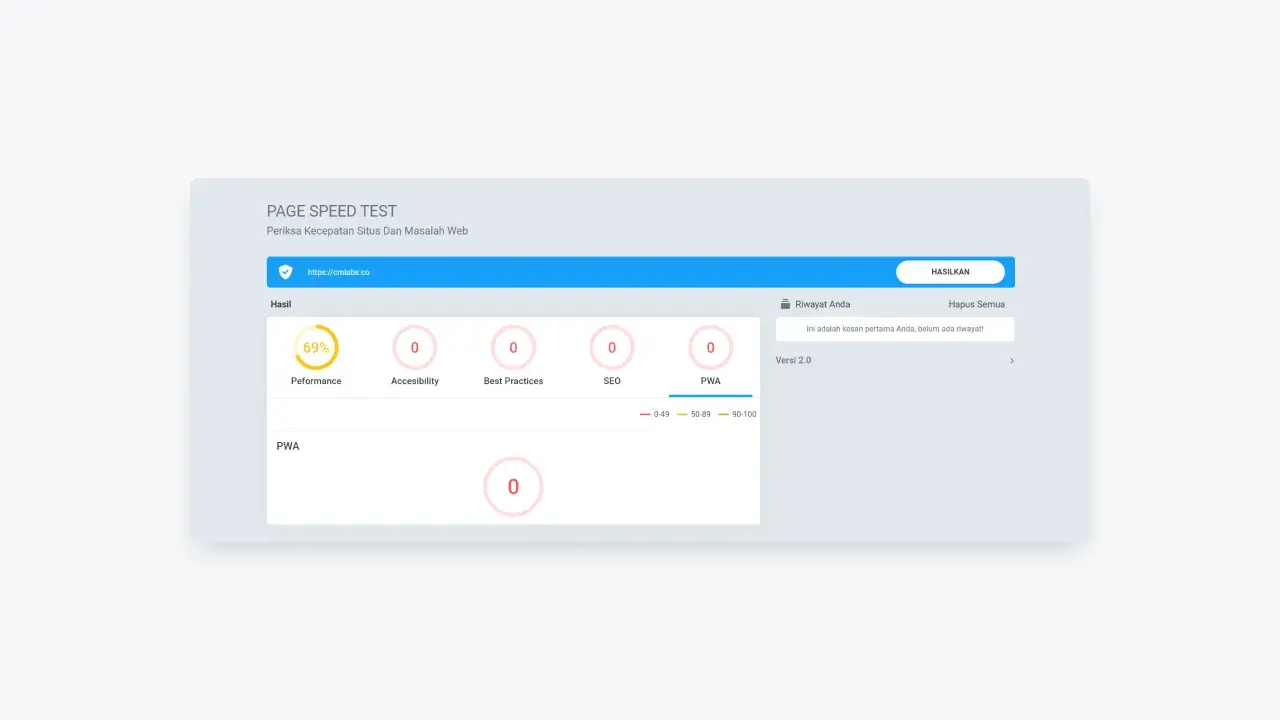Select the Accesibility tab label

click(414, 381)
